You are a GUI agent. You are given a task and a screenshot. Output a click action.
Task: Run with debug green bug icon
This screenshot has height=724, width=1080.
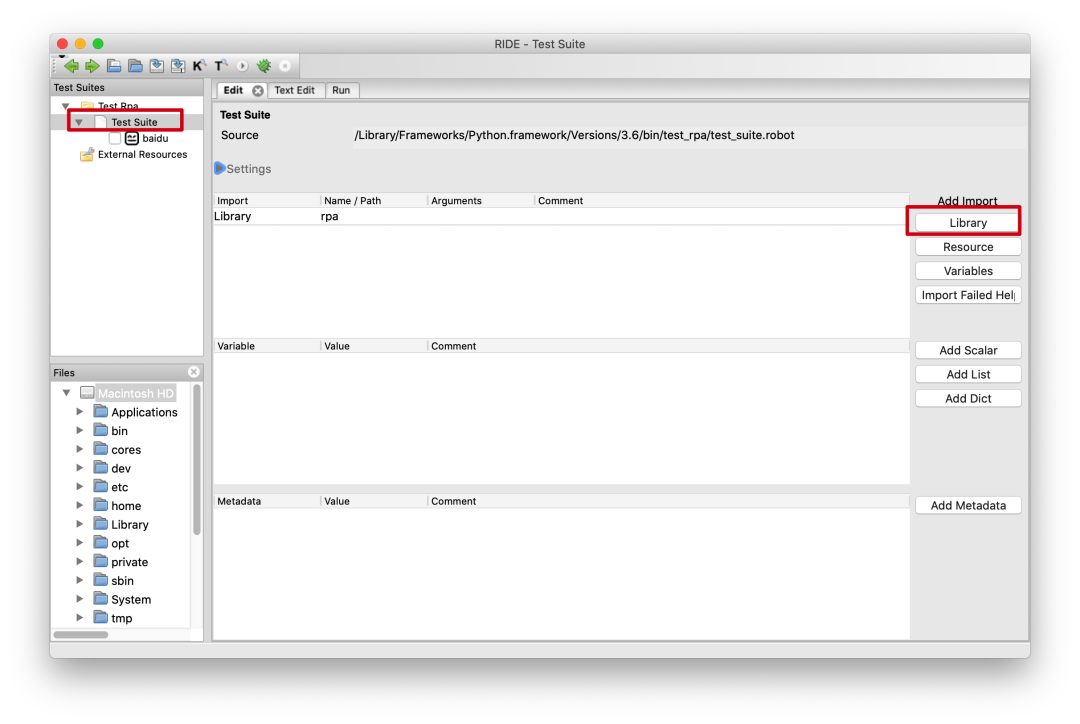point(264,66)
